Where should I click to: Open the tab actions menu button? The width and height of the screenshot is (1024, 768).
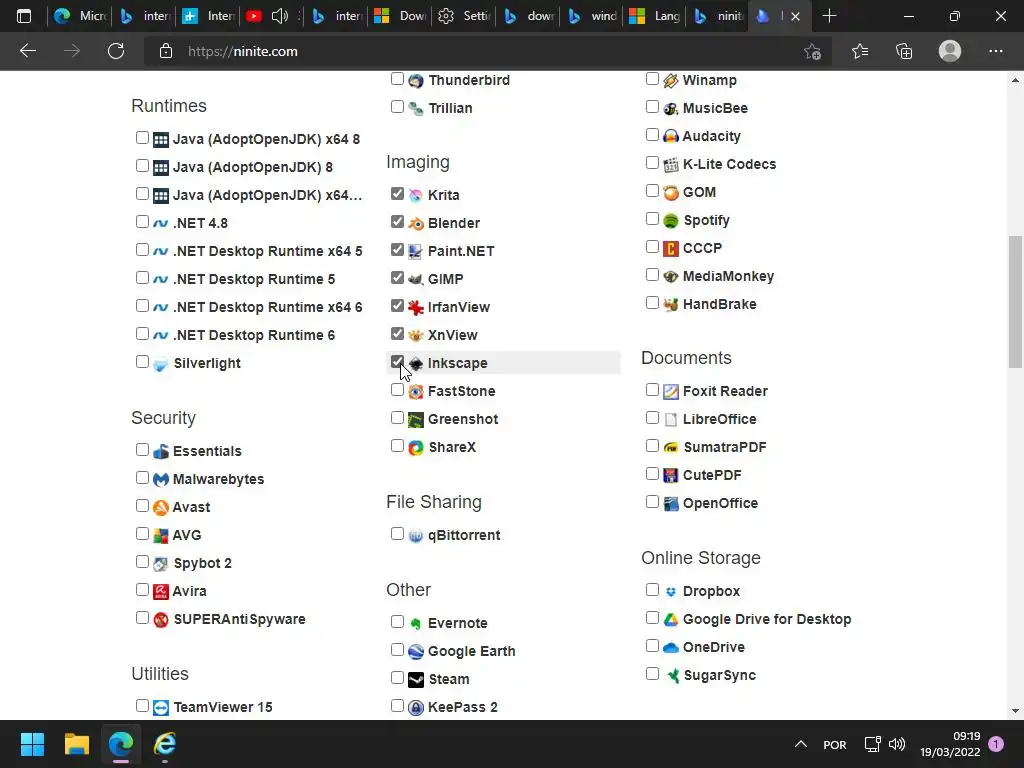[x=24, y=16]
